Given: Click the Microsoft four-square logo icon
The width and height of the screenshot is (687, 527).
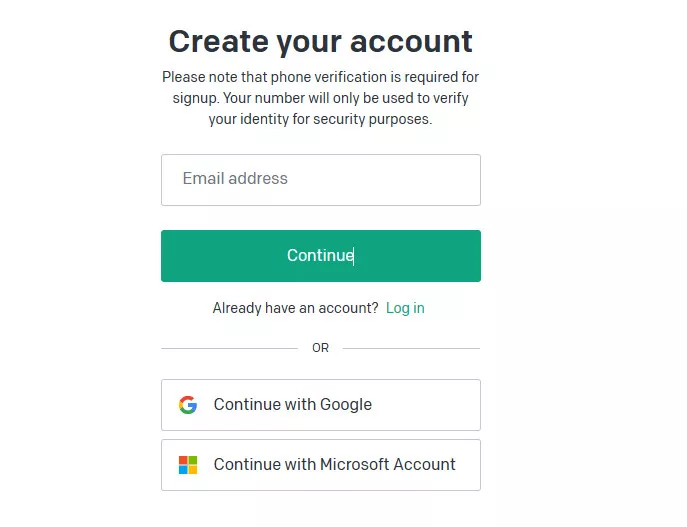Looking at the screenshot, I should click(188, 465).
